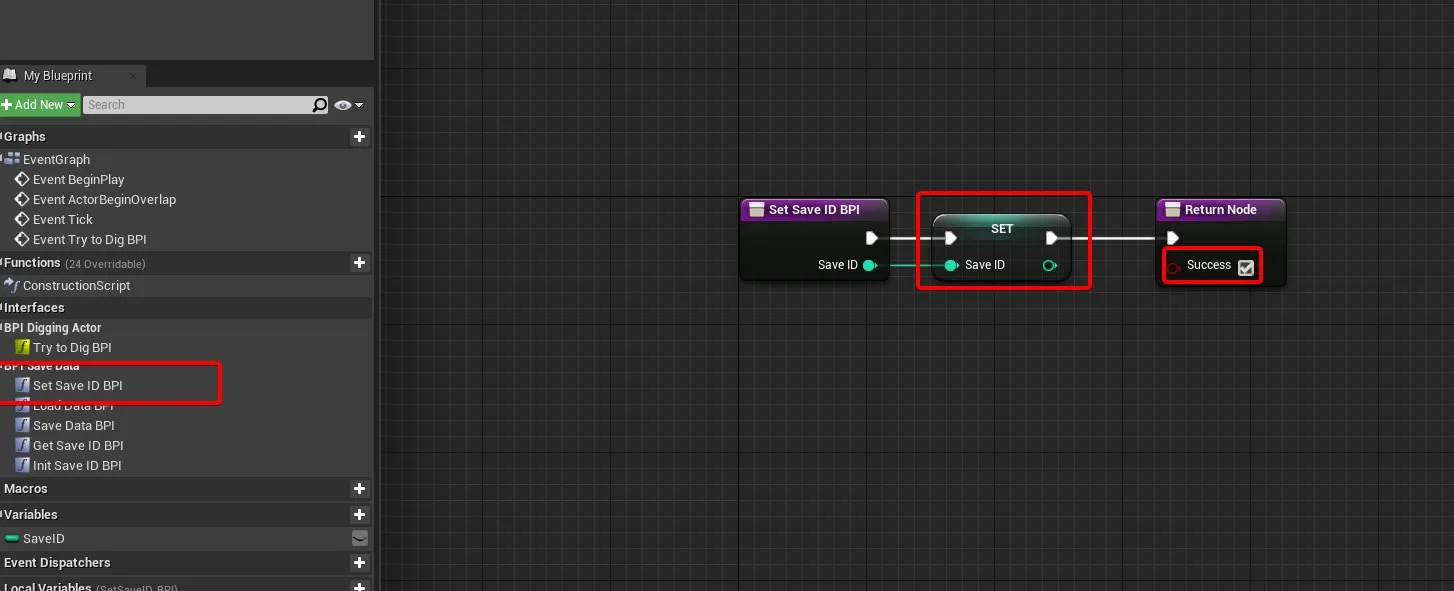Check the Success checkbox on Return Node
Image resolution: width=1454 pixels, height=591 pixels.
[1245, 267]
